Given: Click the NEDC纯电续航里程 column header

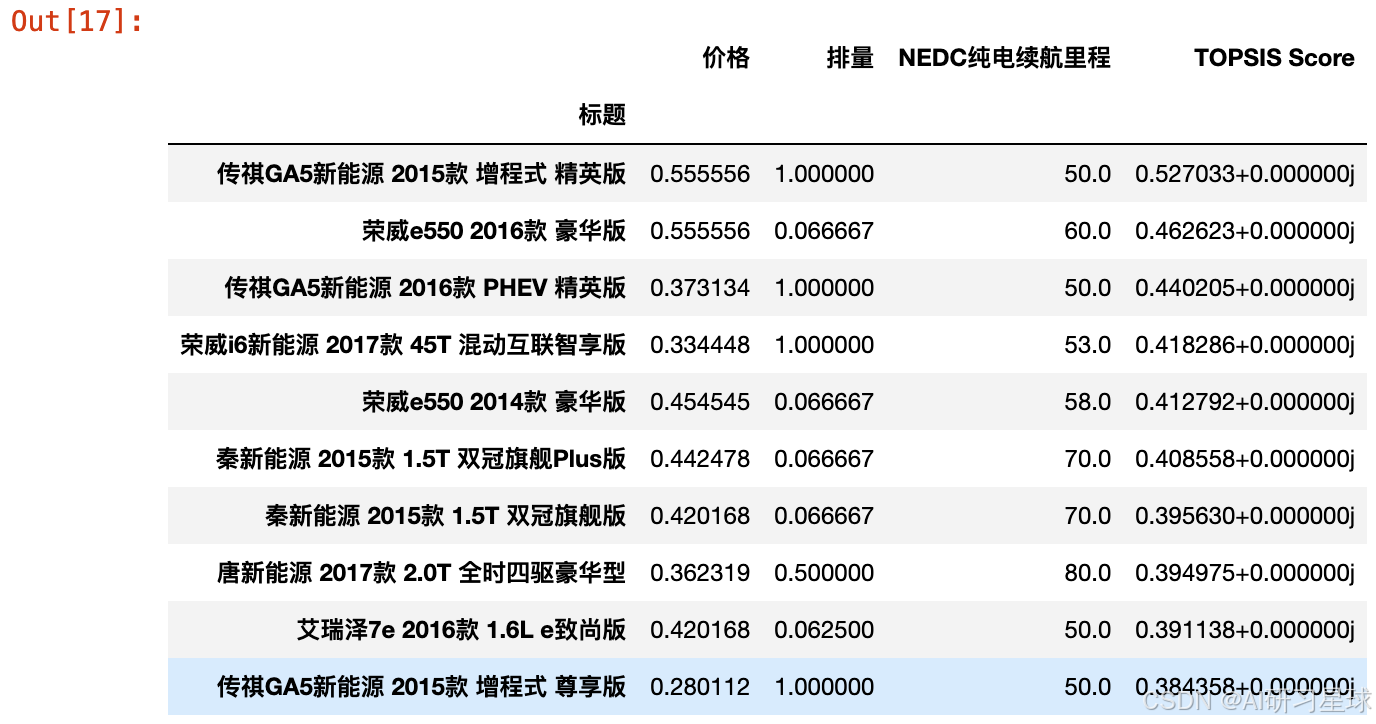Looking at the screenshot, I should (1004, 58).
